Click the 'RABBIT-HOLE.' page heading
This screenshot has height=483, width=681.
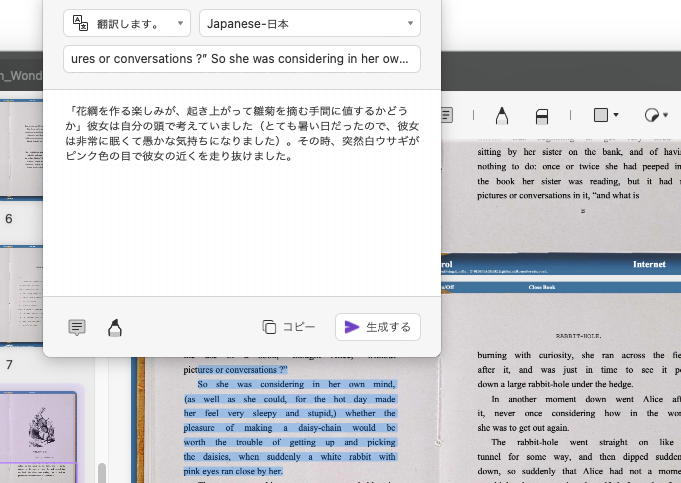[x=578, y=336]
